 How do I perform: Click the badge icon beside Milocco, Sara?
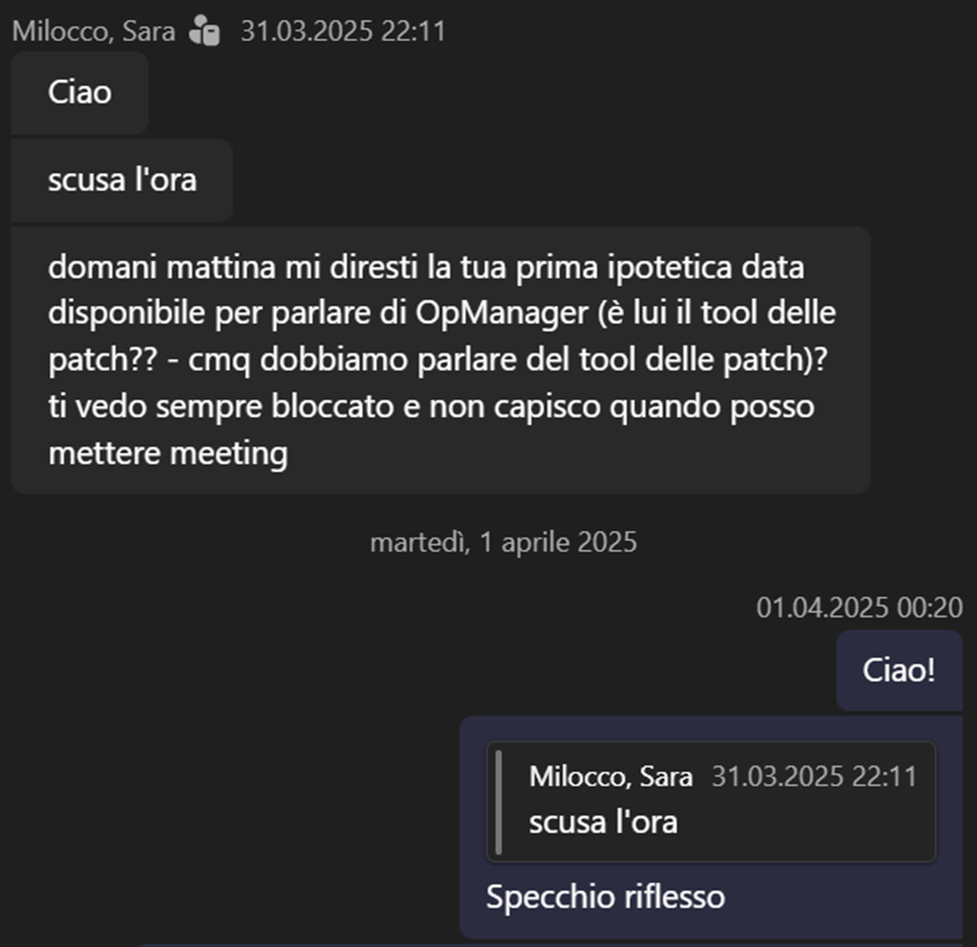click(x=203, y=31)
